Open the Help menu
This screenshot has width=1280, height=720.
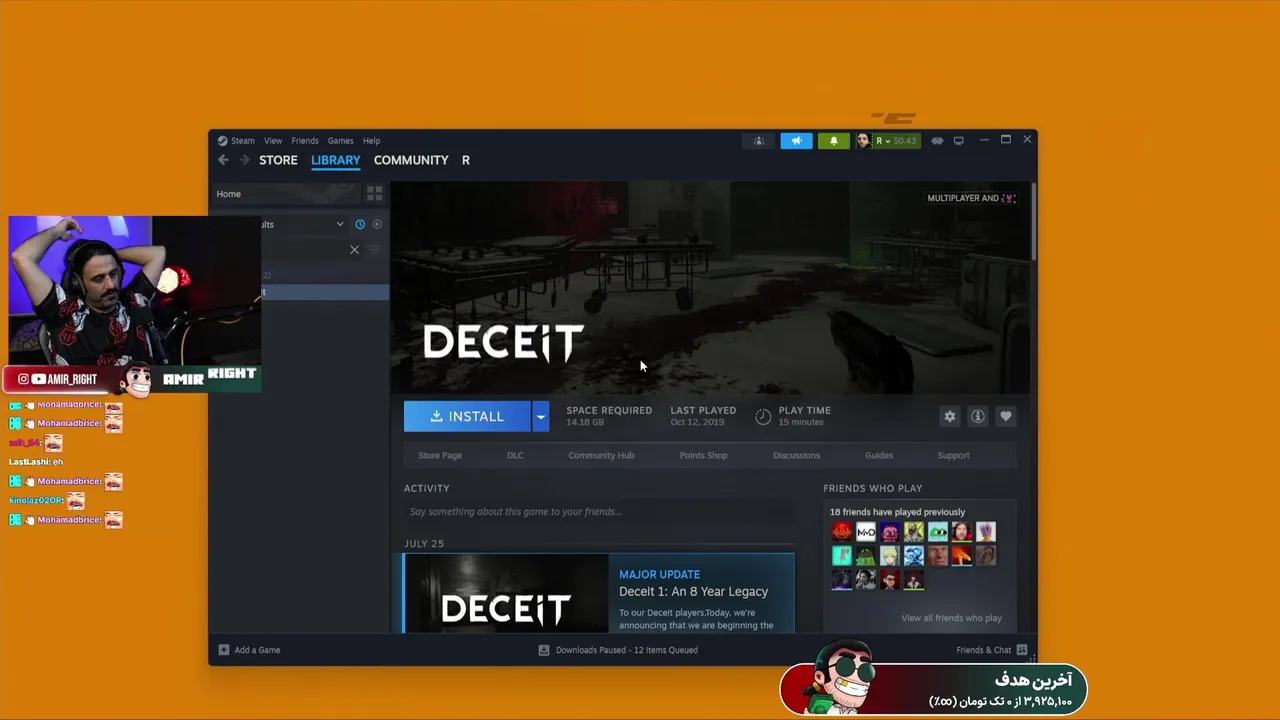(371, 141)
